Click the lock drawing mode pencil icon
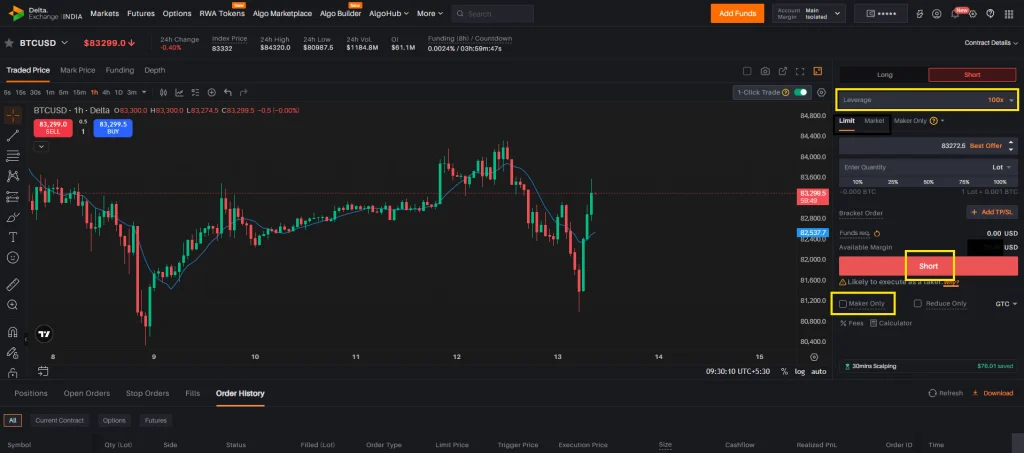 pos(13,352)
